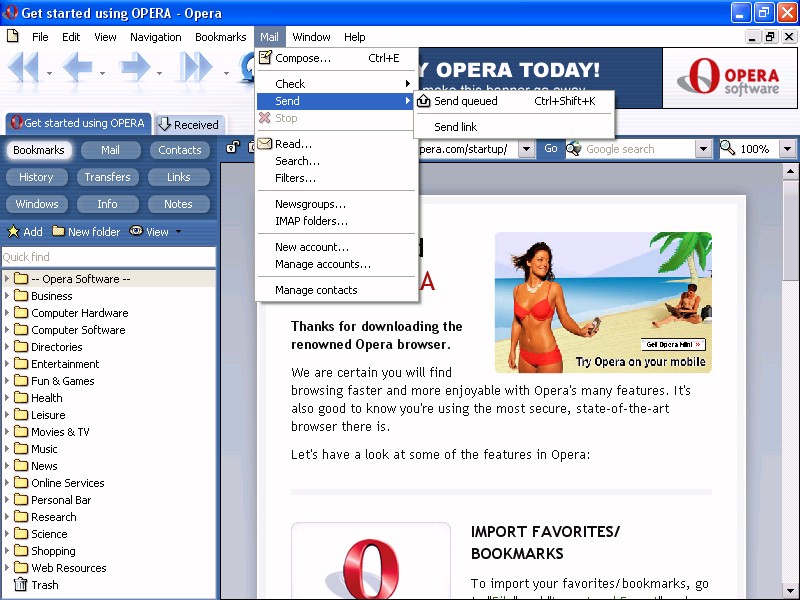The image size is (800, 600).
Task: Click the Rewind navigation arrow icon
Action: tap(24, 69)
